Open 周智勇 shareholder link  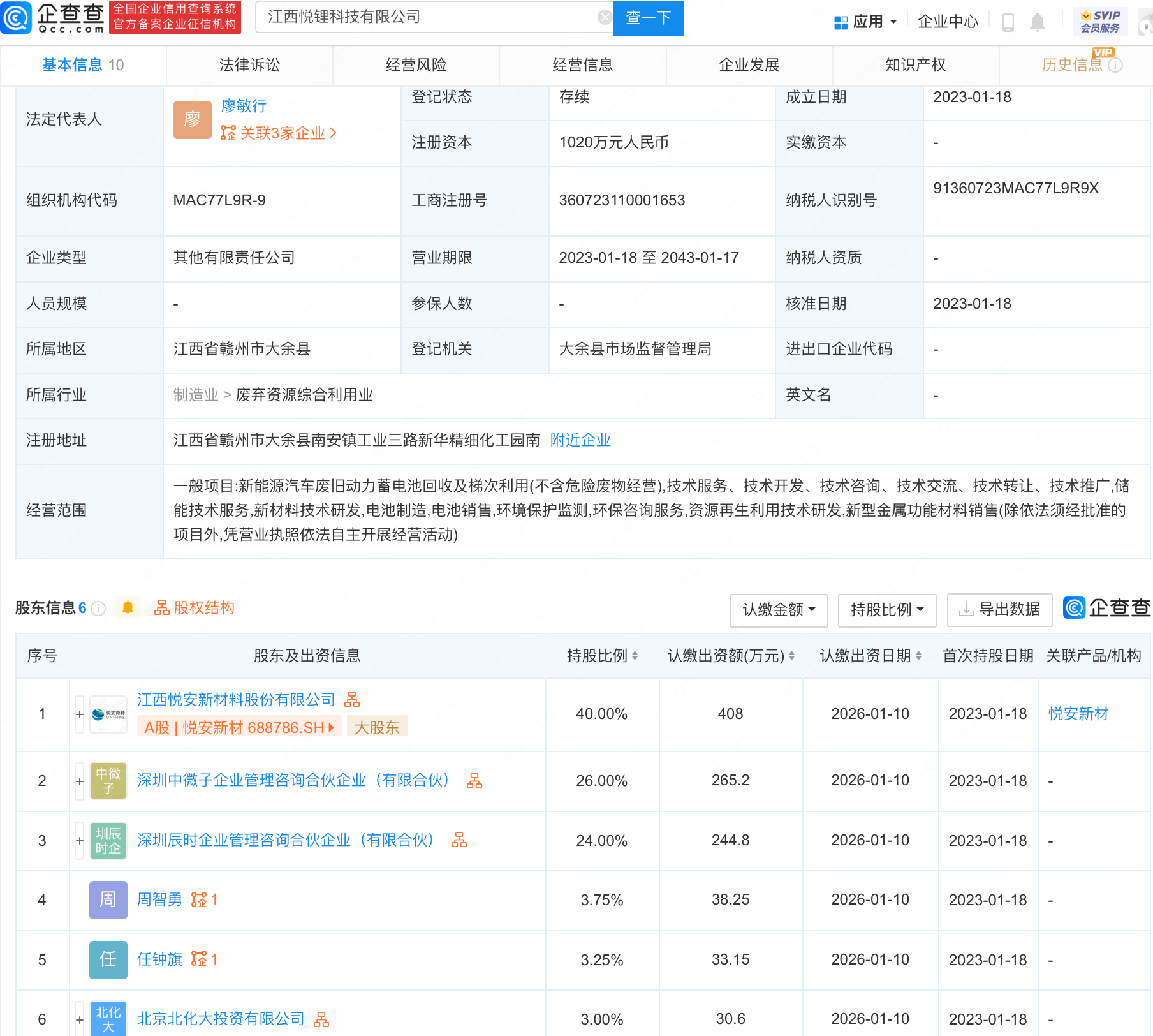pos(159,899)
